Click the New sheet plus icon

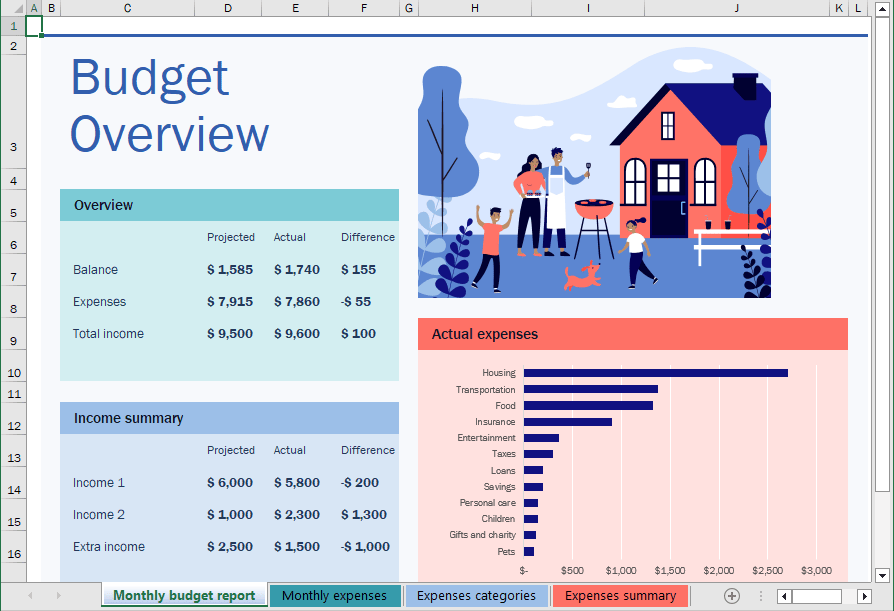[732, 596]
